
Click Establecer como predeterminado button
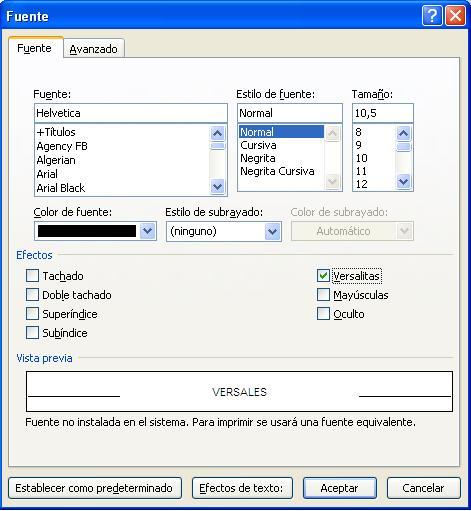95,488
